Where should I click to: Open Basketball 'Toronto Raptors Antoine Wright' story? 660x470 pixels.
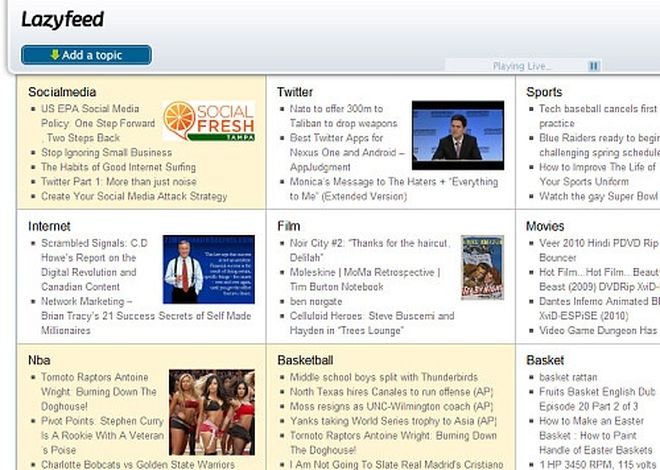(x=393, y=443)
